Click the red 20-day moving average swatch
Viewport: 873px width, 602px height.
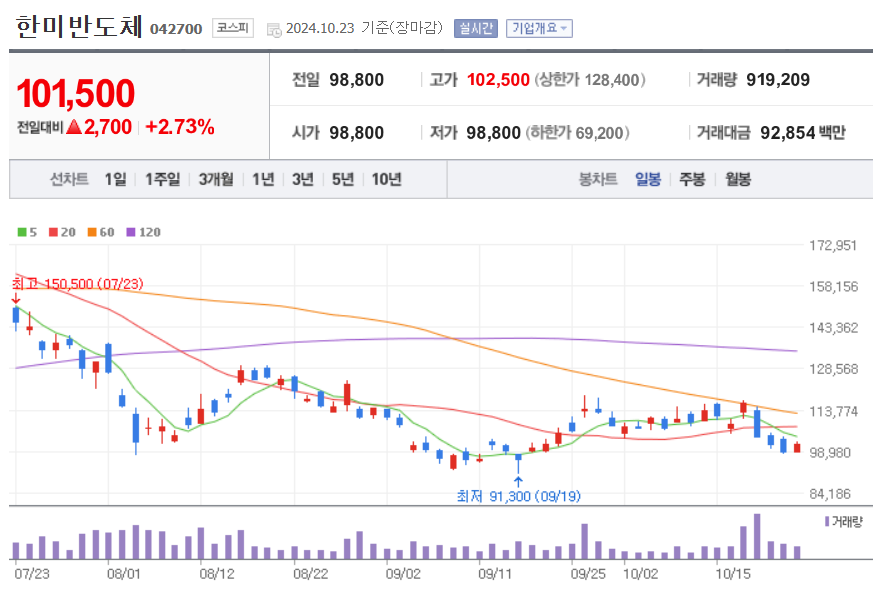point(53,232)
